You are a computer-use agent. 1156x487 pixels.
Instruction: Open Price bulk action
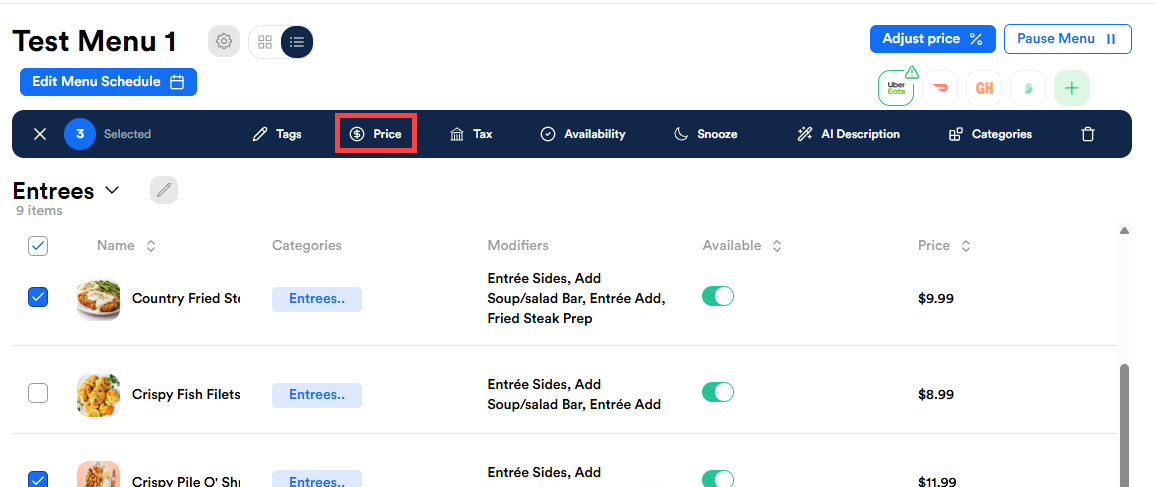[375, 134]
